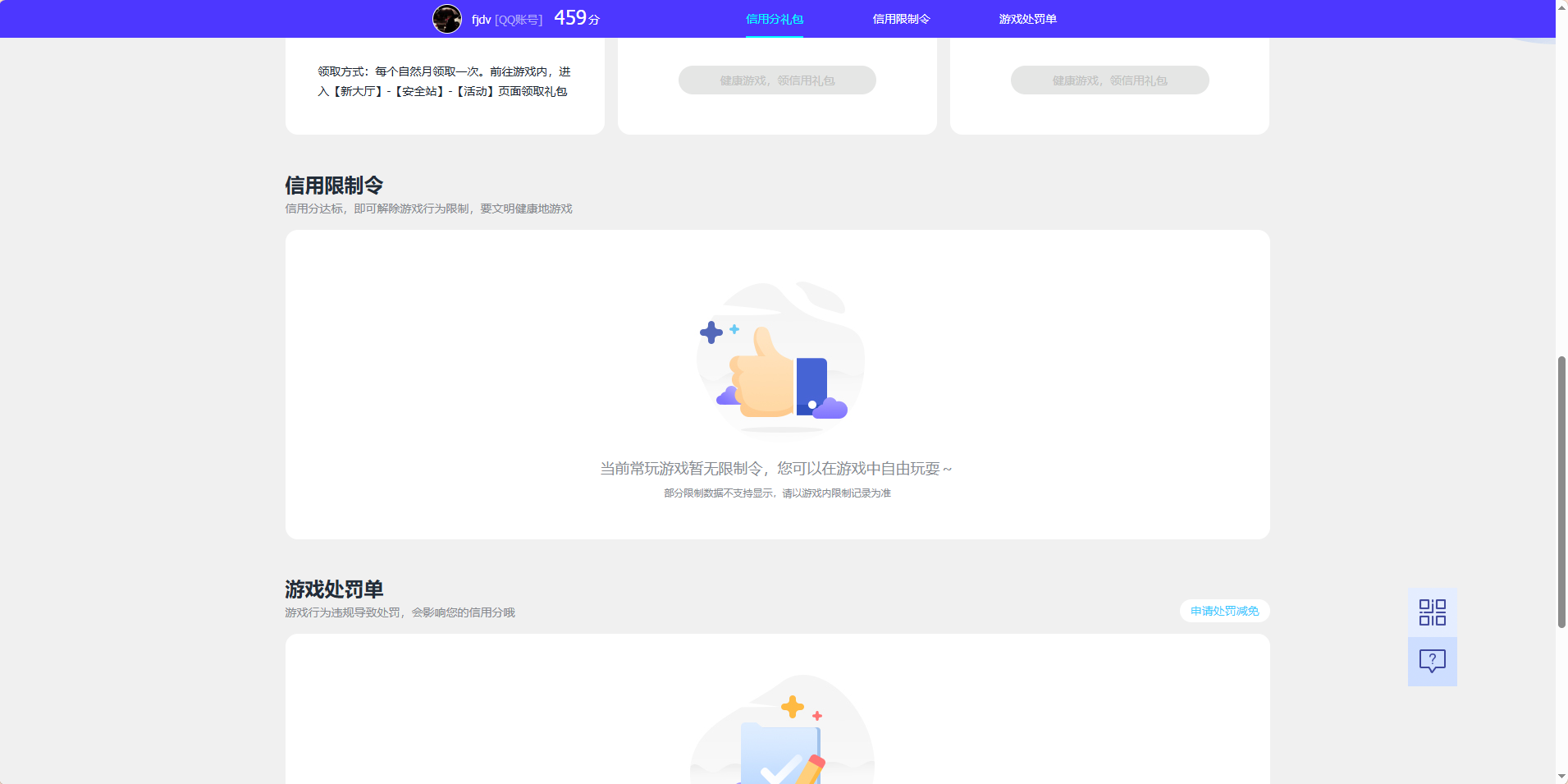This screenshot has width=1568, height=784.
Task: Click text 当前常玩游戏暂无限制令
Action: [681, 469]
